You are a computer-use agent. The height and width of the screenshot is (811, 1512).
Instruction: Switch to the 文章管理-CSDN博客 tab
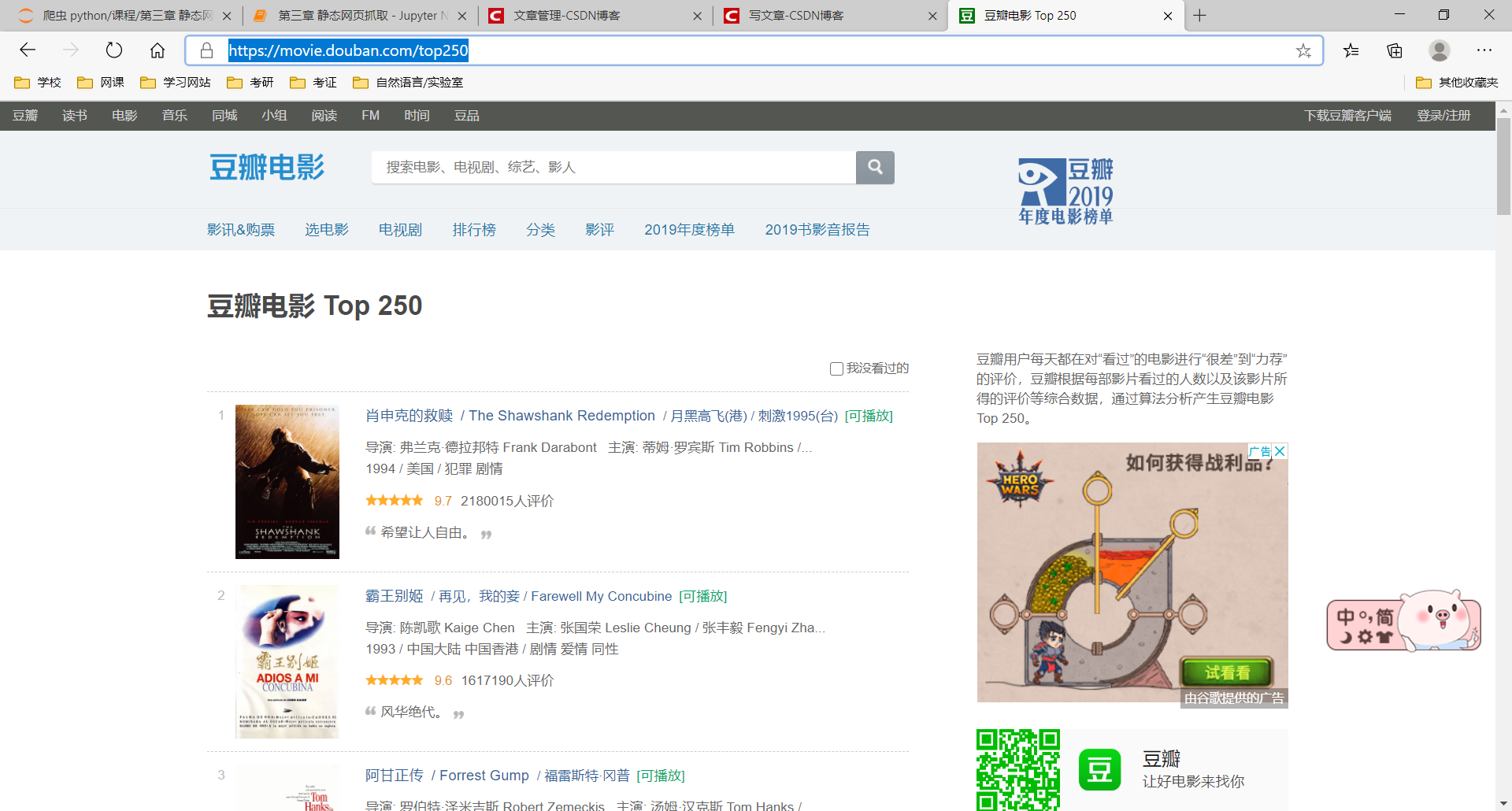[595, 15]
